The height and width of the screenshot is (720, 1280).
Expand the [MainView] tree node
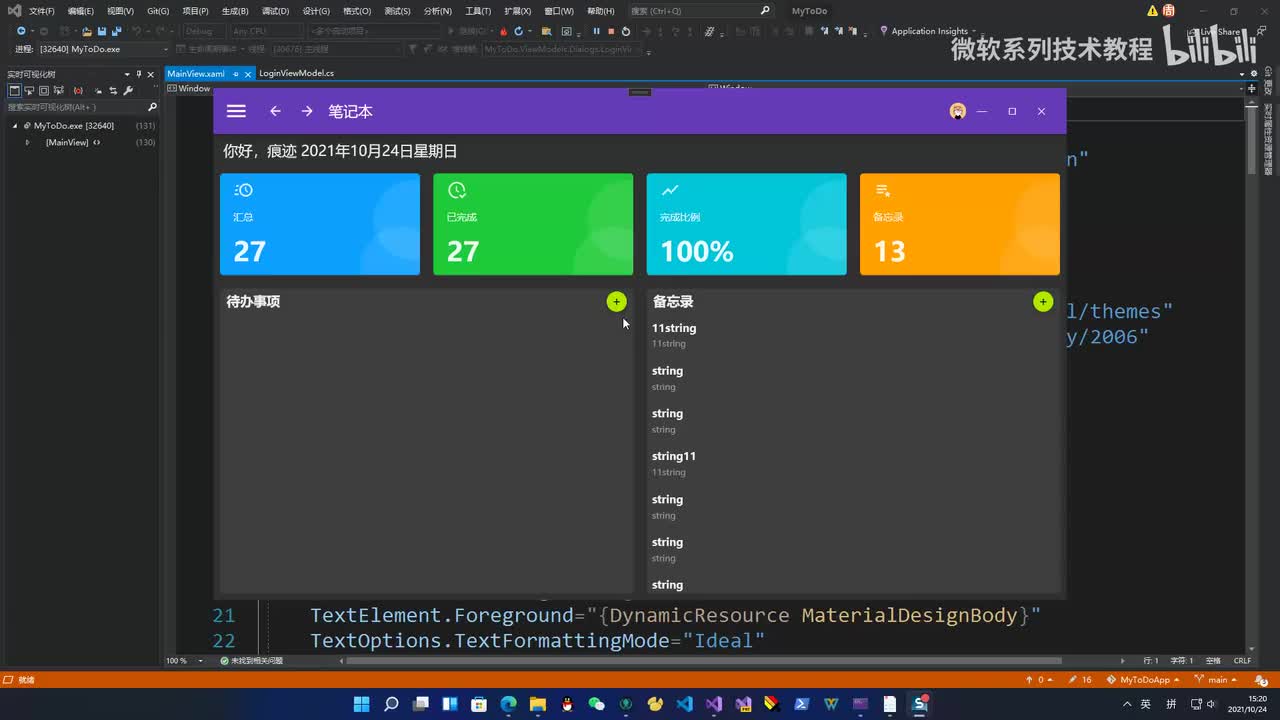(x=27, y=142)
